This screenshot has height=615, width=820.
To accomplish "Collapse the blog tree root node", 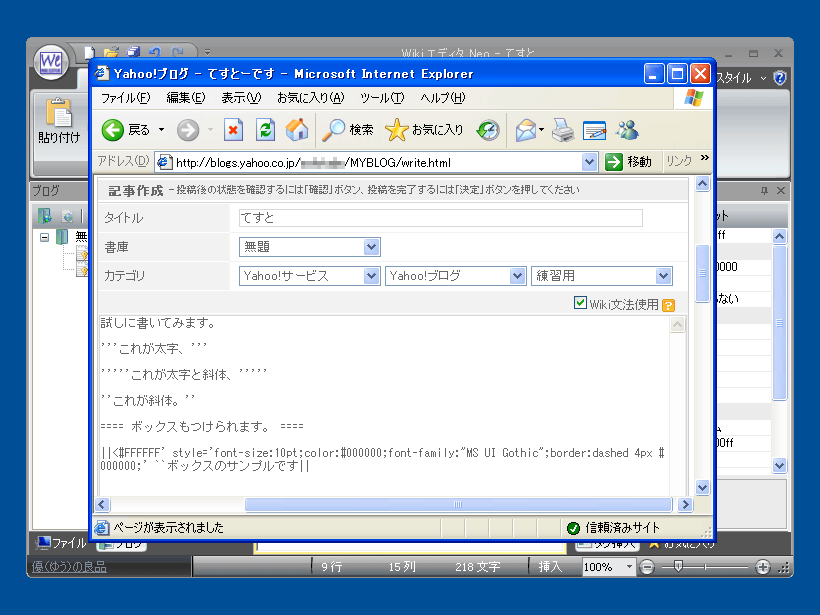I will click(x=44, y=237).
